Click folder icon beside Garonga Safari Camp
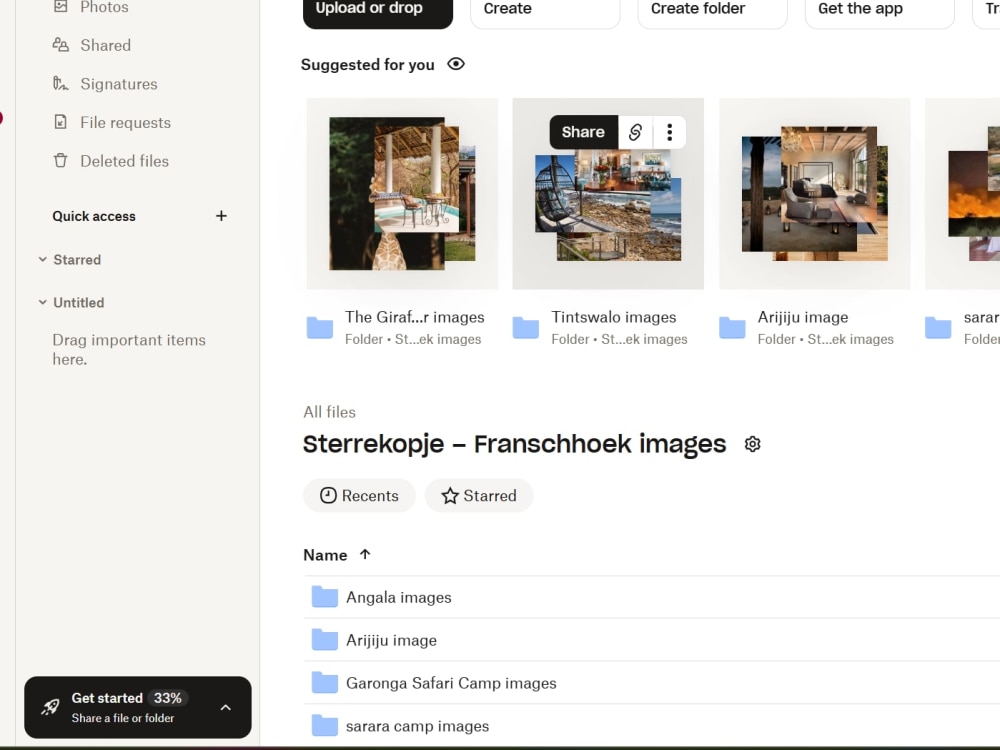The width and height of the screenshot is (1000, 750). point(325,682)
